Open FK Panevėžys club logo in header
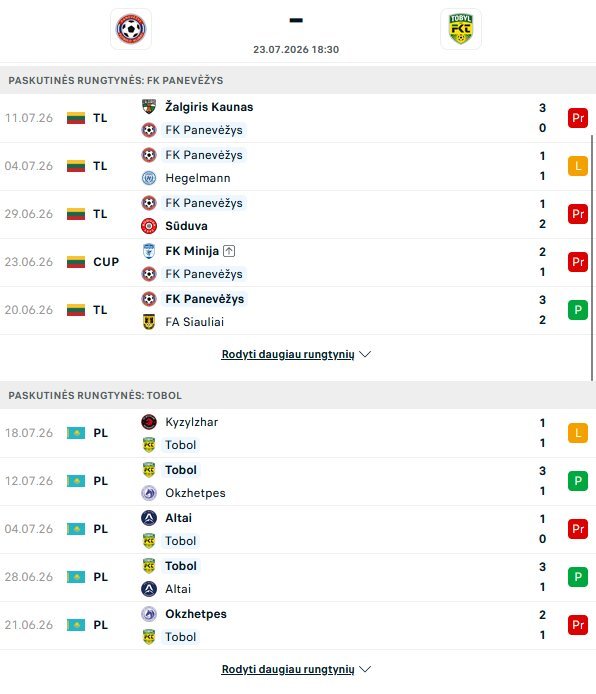Image resolution: width=596 pixels, height=694 pixels. coord(131,29)
